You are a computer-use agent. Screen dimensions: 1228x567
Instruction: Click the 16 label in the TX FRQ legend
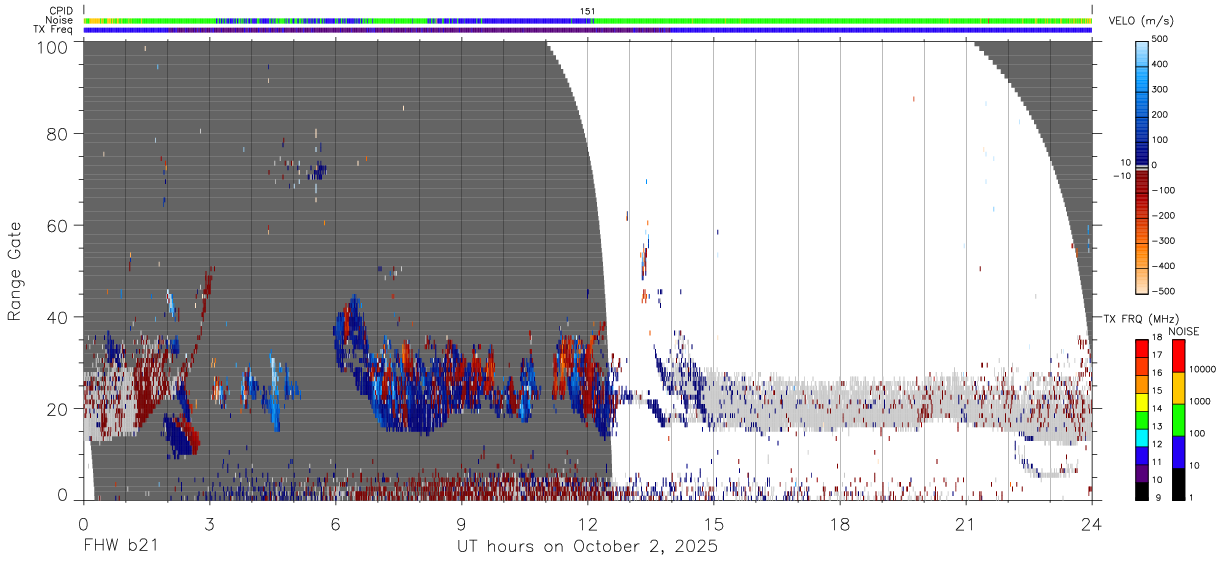tap(1158, 373)
